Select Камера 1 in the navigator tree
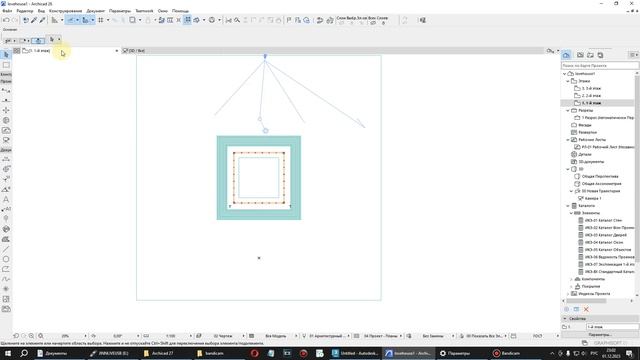This screenshot has height=360, width=640. pyautogui.click(x=593, y=198)
